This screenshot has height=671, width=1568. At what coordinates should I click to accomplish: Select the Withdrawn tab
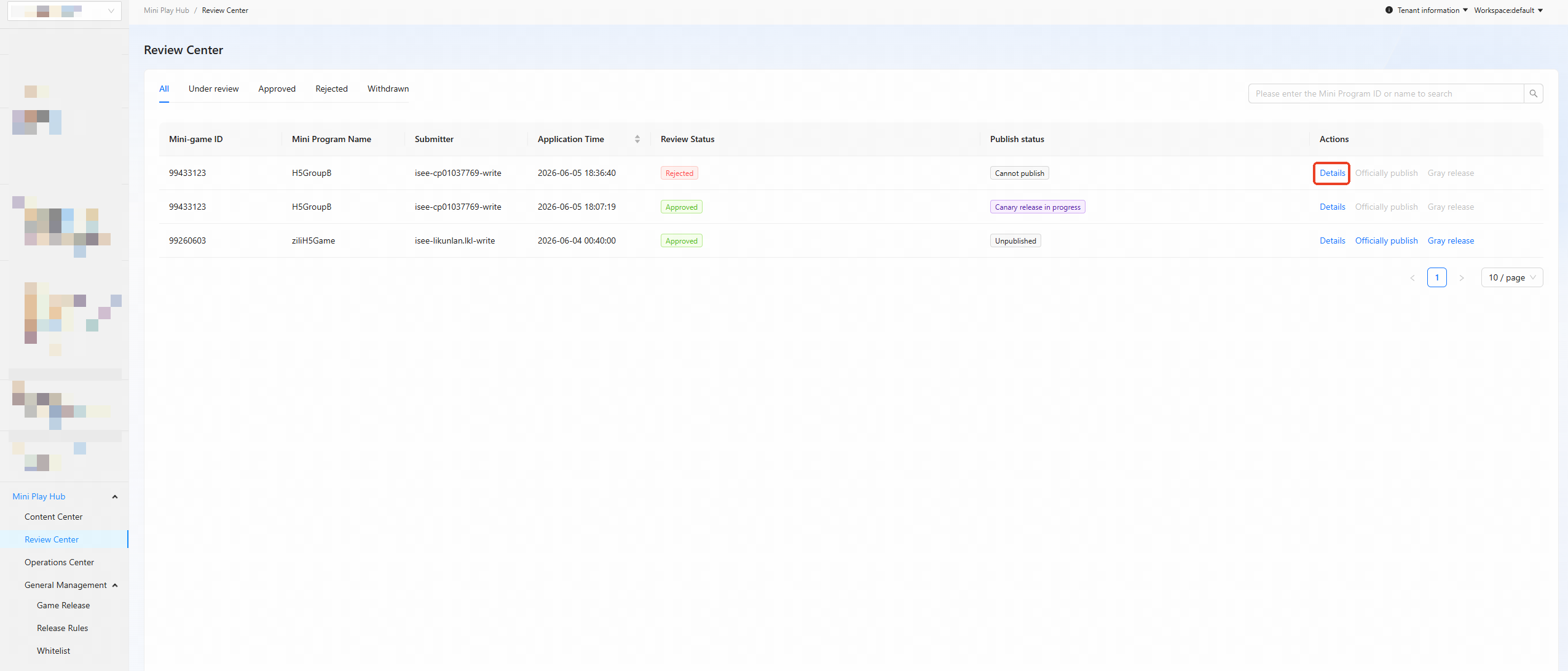[x=388, y=89]
